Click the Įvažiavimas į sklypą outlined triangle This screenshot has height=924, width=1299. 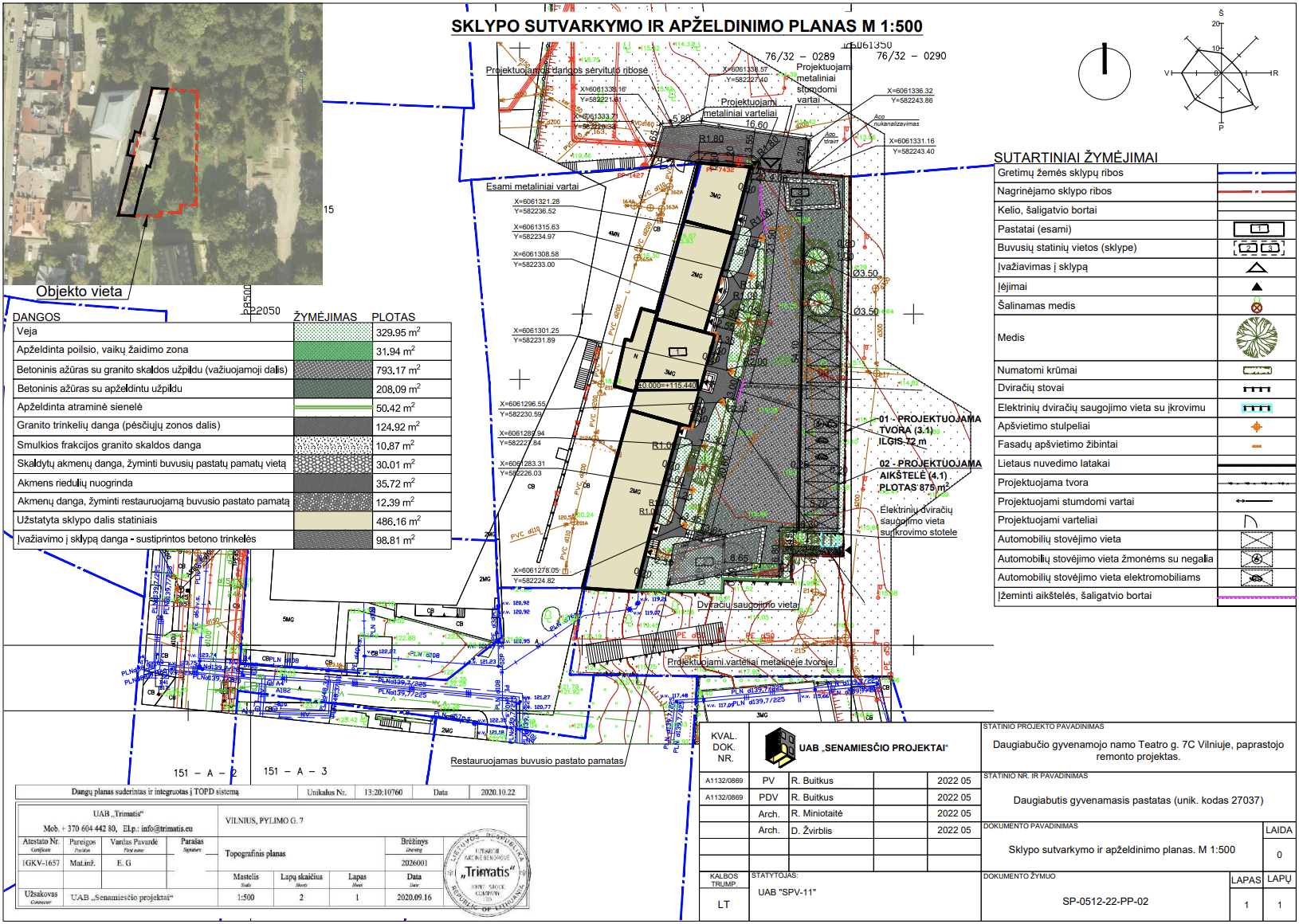click(1256, 268)
